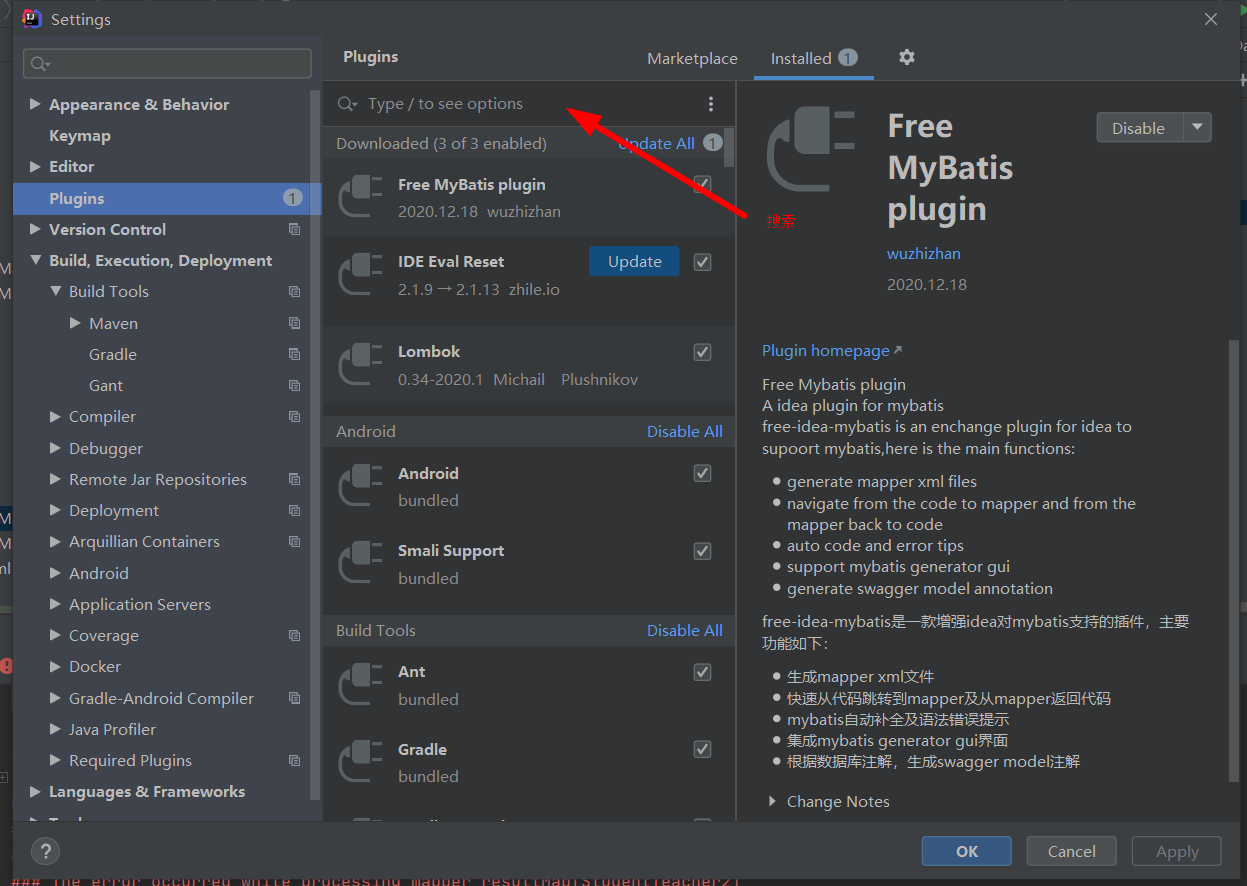This screenshot has height=886, width=1247.
Task: Click the Arquillian Containers project-level icon
Action: (294, 541)
